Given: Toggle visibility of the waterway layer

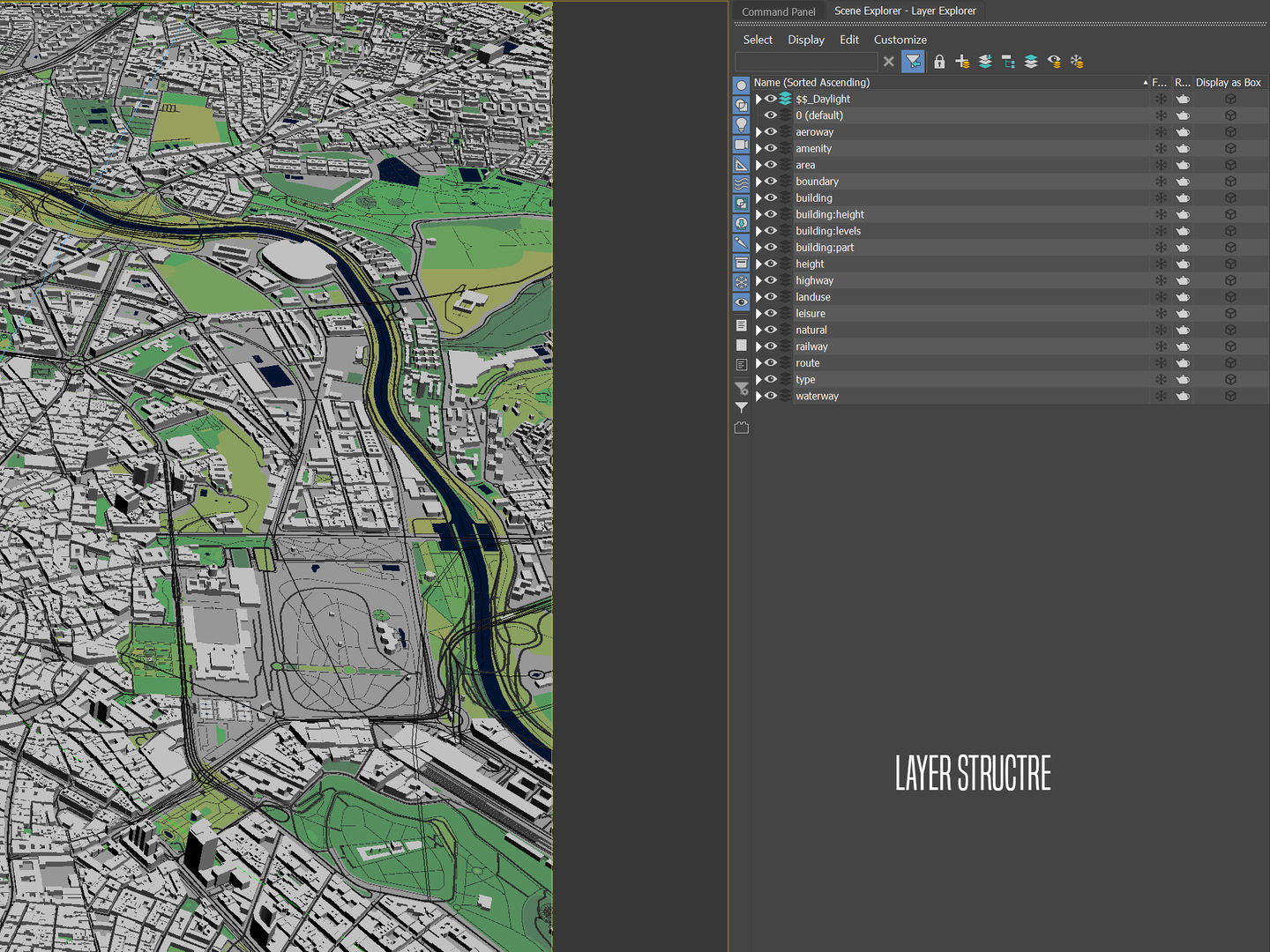Looking at the screenshot, I should tap(770, 396).
